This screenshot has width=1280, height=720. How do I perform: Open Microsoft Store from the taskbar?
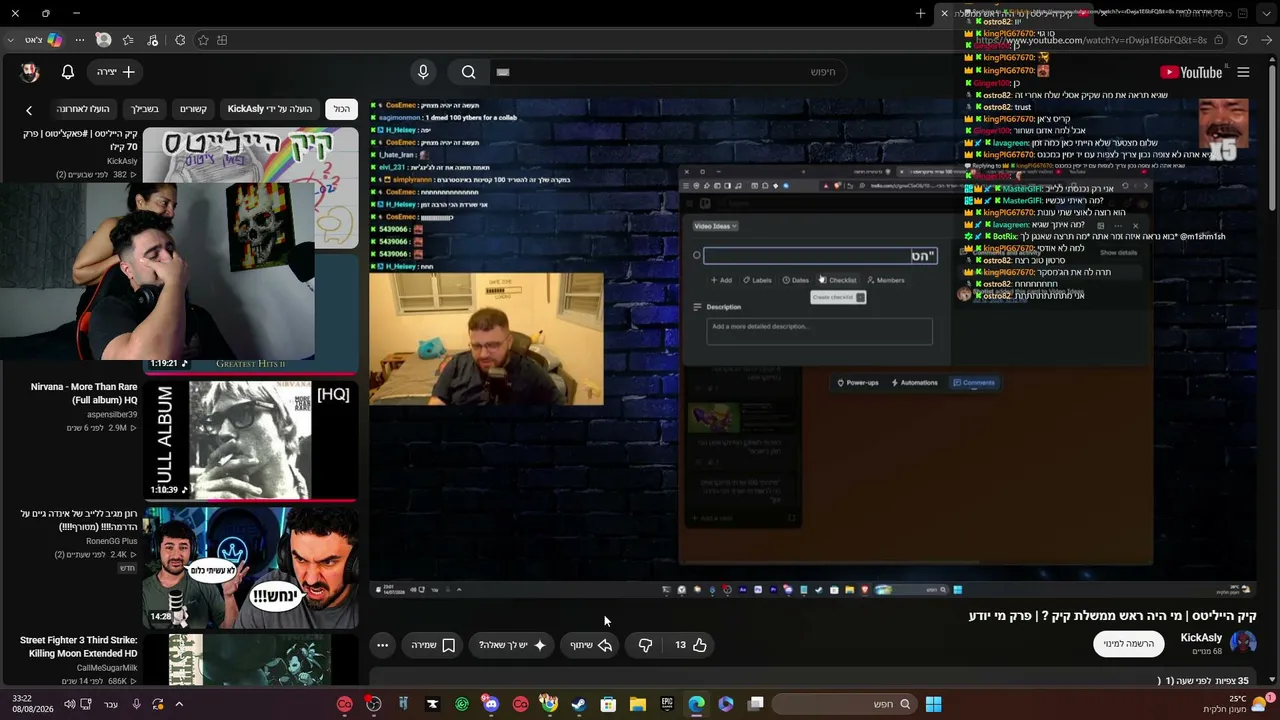coord(608,704)
